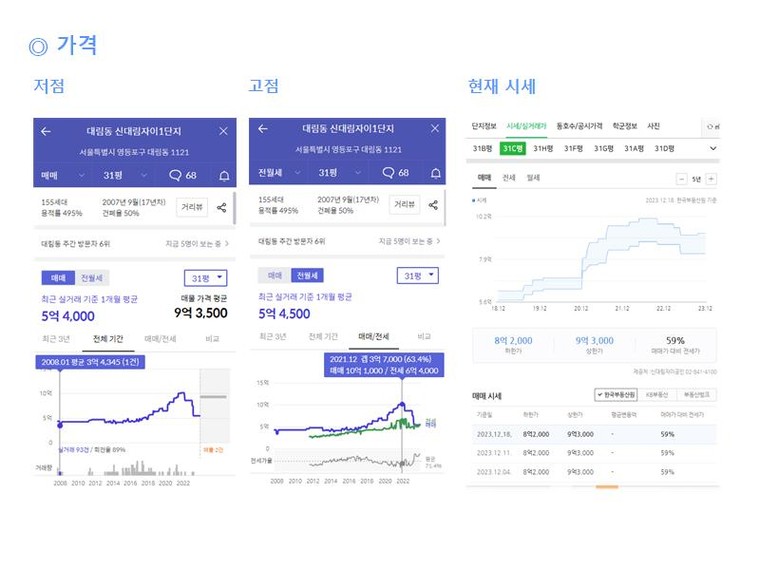Switch price source to KB부동산
The width and height of the screenshot is (760, 570).
[657, 395]
